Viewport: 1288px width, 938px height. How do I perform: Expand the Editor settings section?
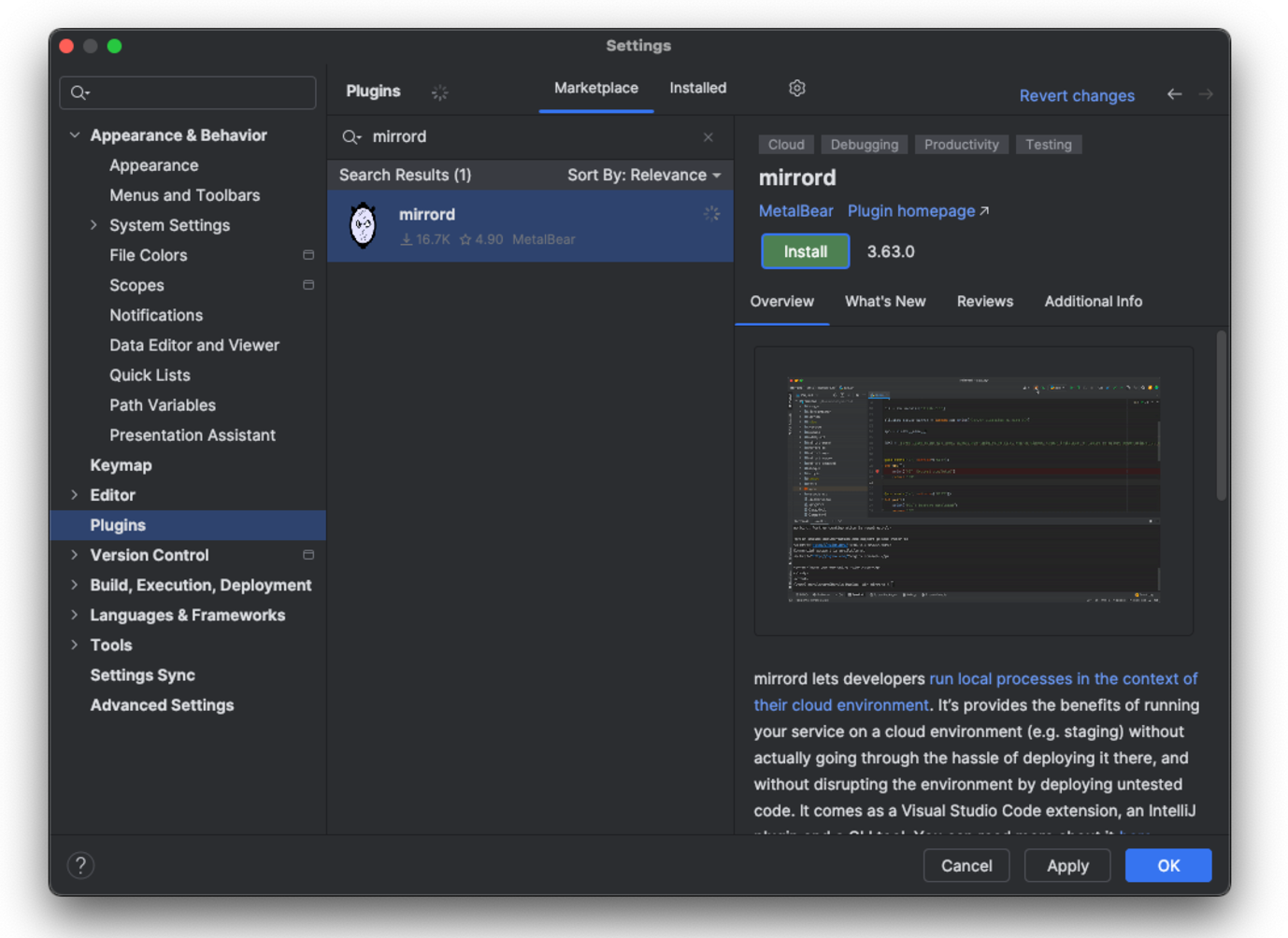[x=75, y=495]
